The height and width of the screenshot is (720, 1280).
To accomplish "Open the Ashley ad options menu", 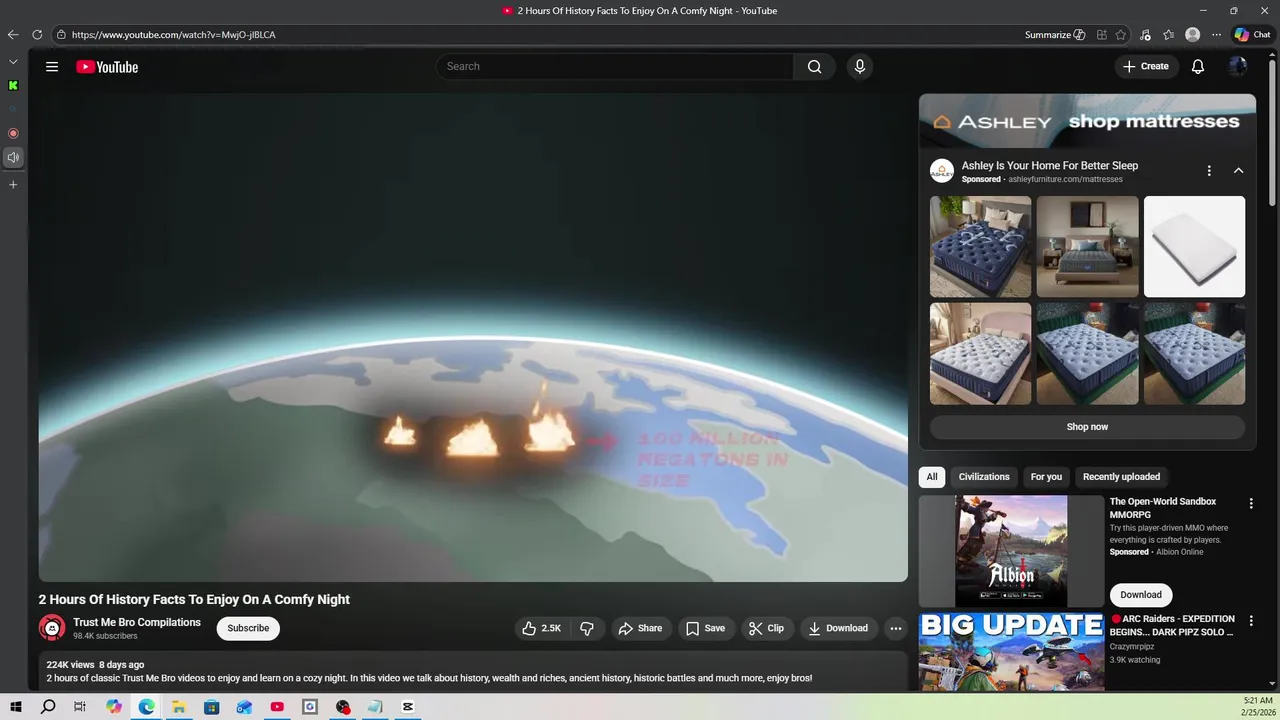I will pos(1209,171).
